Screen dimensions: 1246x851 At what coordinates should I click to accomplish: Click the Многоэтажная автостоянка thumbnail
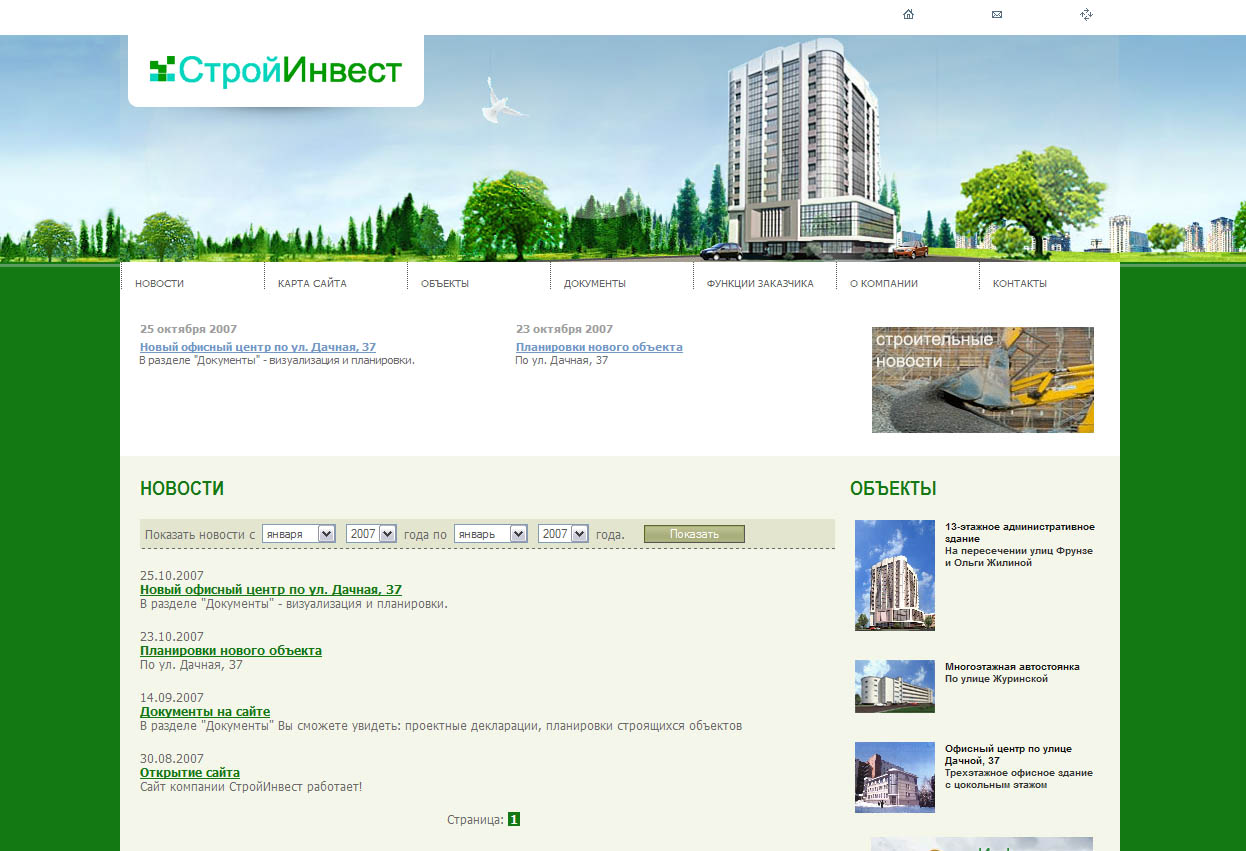pyautogui.click(x=895, y=686)
